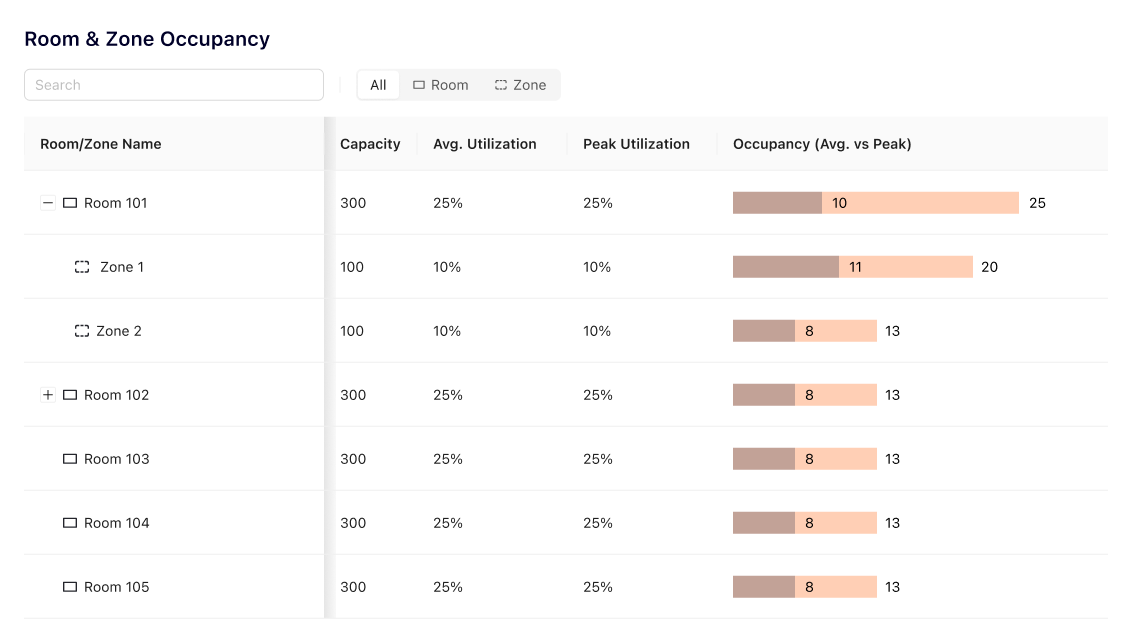Click the Room 101 room icon
1132x643 pixels.
70,203
